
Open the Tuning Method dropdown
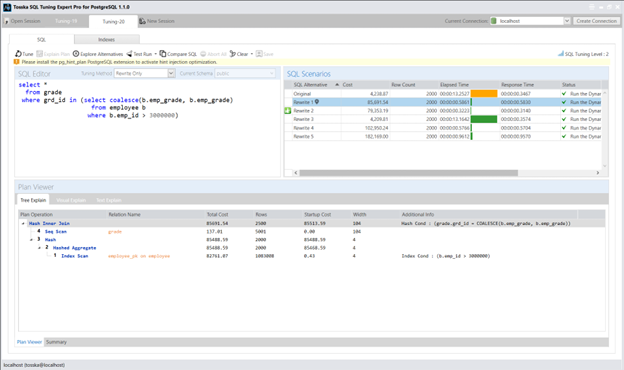171,73
